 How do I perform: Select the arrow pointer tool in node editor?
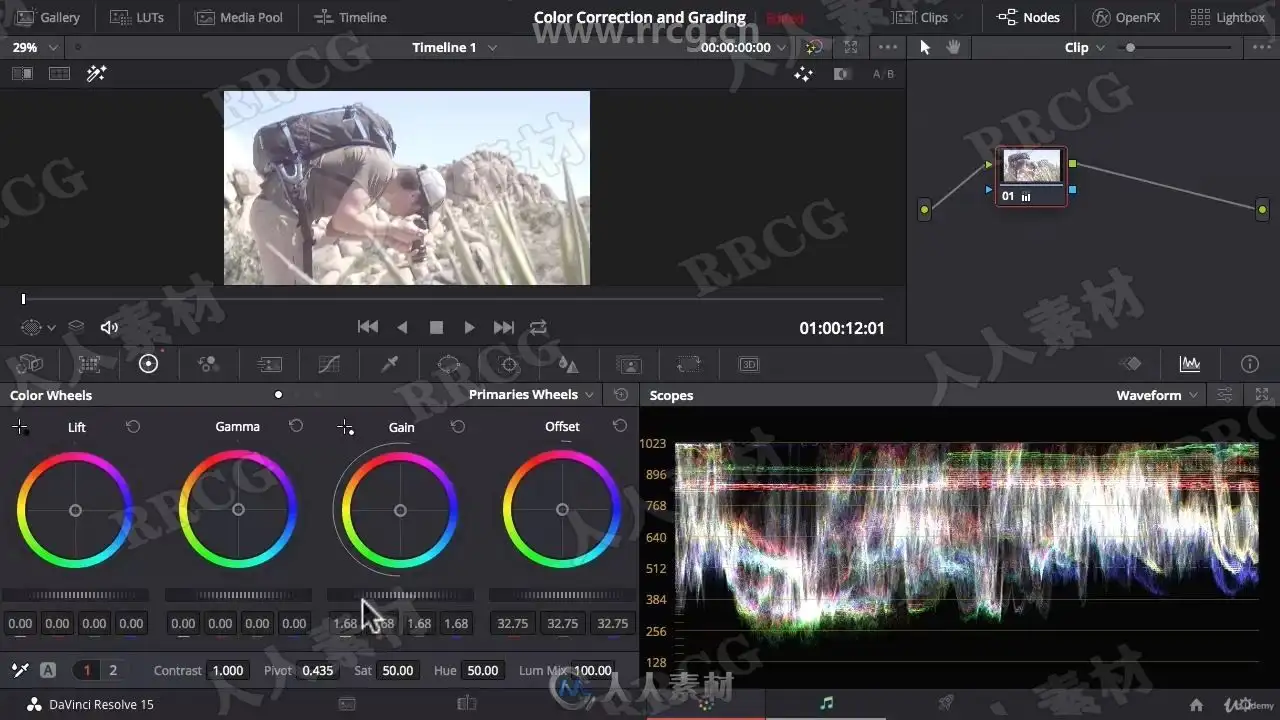tap(924, 47)
